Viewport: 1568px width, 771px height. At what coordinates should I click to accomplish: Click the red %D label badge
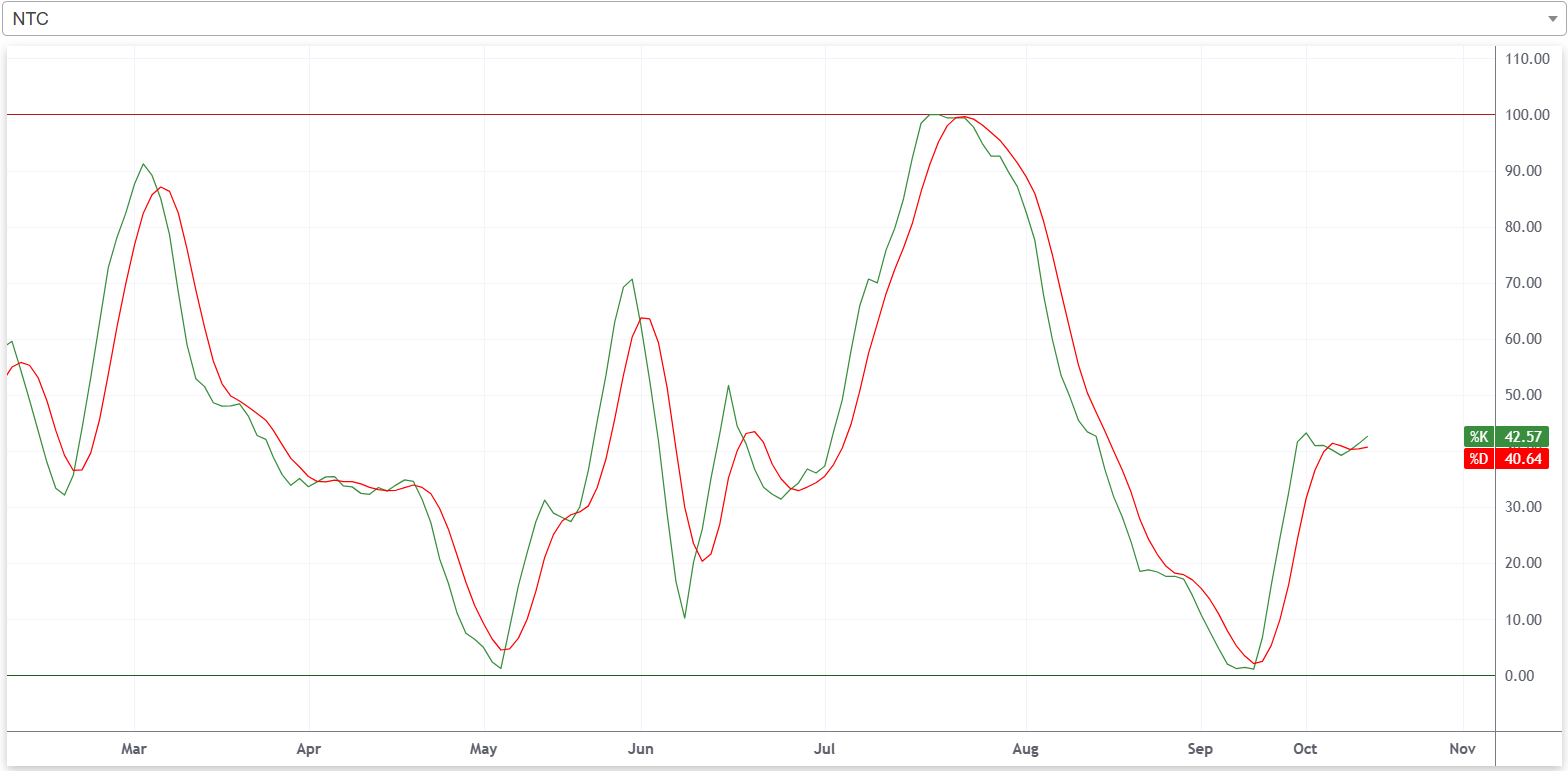coord(1479,459)
